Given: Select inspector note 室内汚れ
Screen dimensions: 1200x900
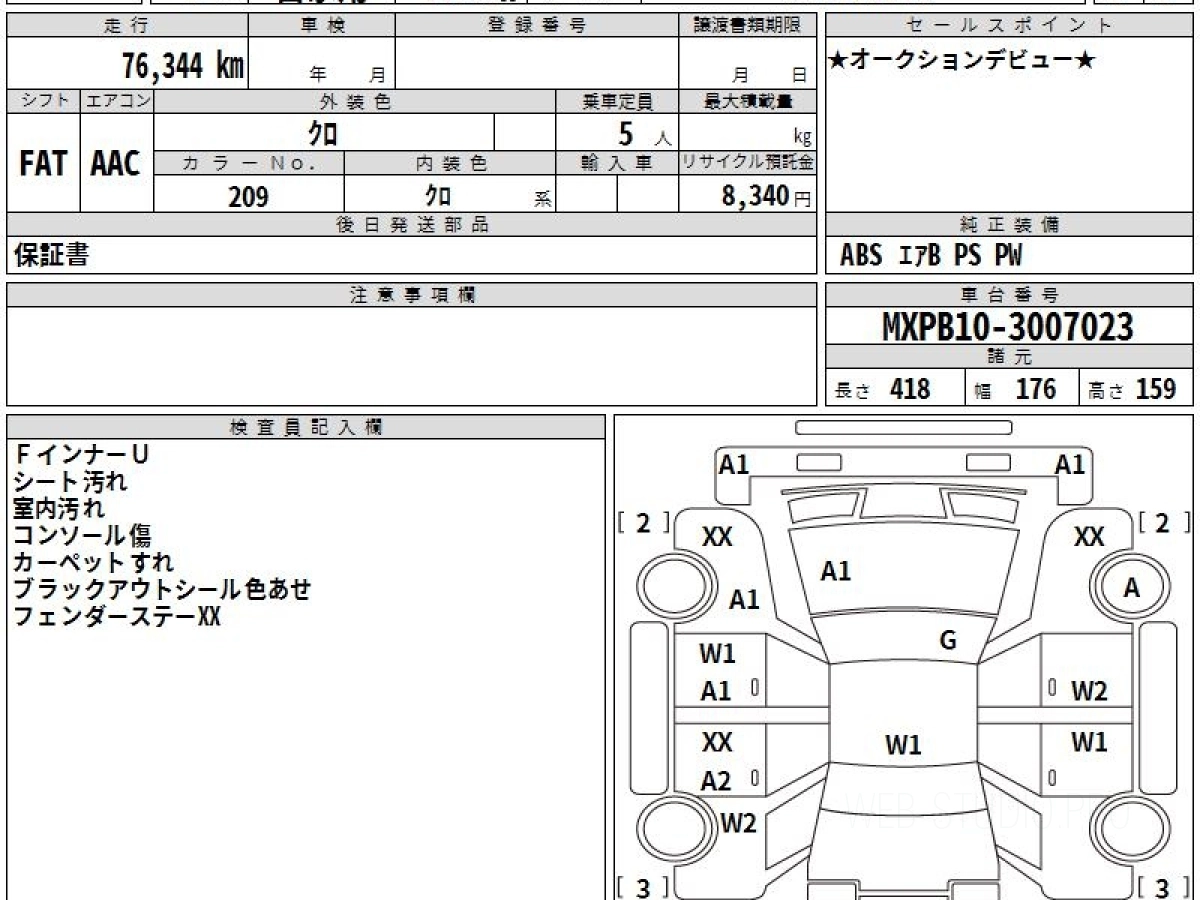Looking at the screenshot, I should (59, 508).
